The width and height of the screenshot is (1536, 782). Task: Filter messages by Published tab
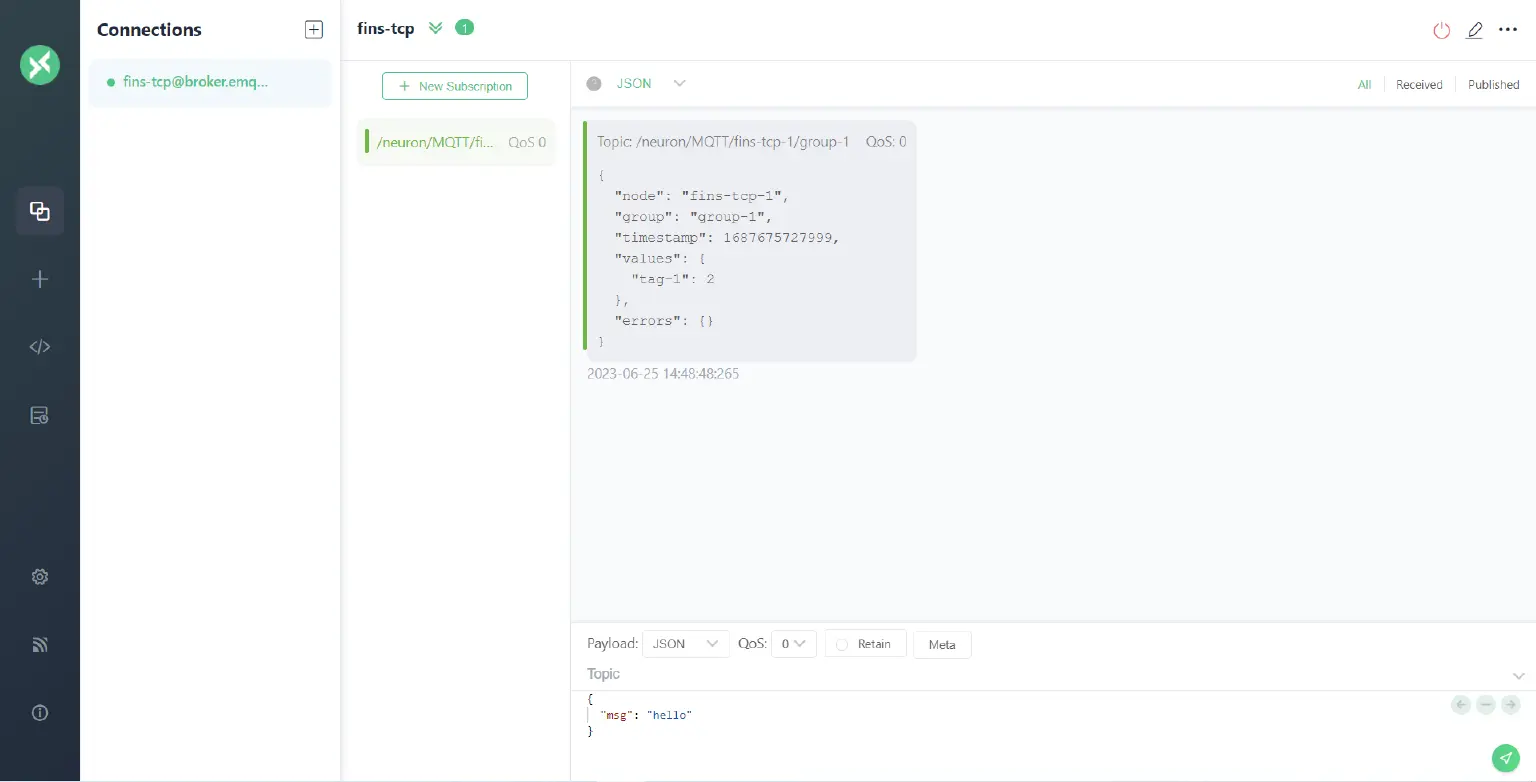(x=1493, y=85)
